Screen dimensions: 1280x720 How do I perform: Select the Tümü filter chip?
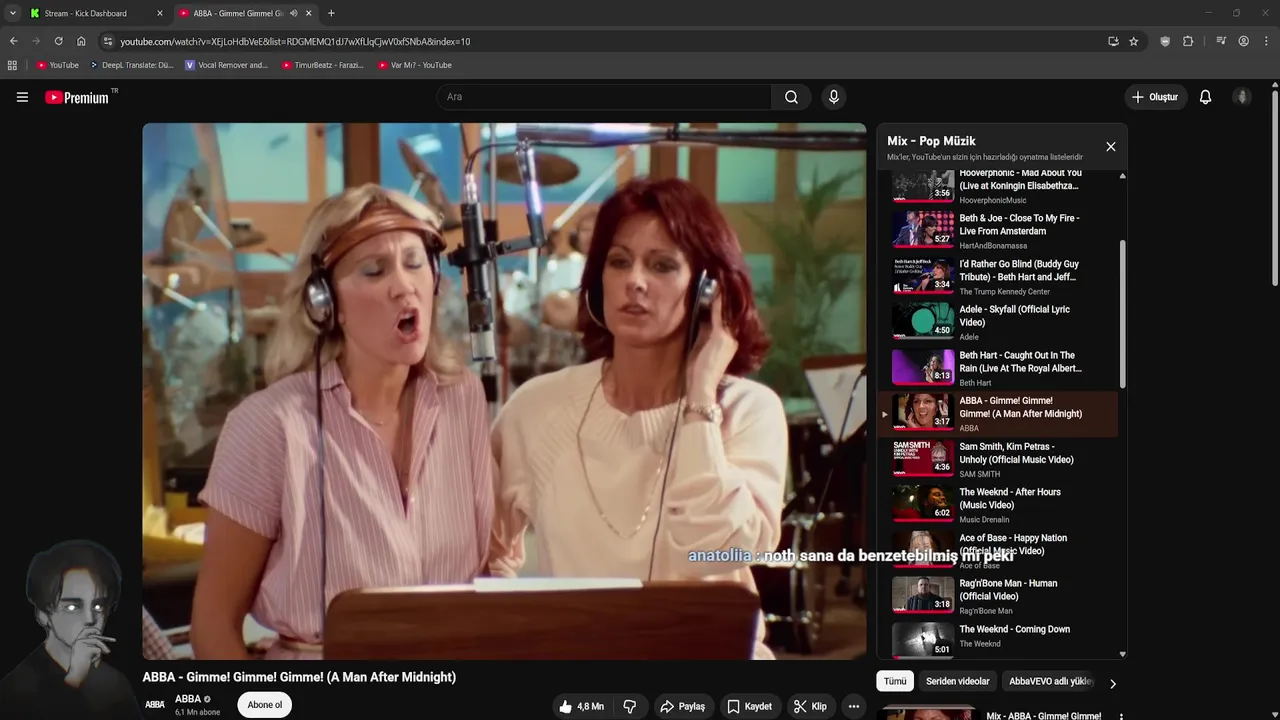pos(895,681)
